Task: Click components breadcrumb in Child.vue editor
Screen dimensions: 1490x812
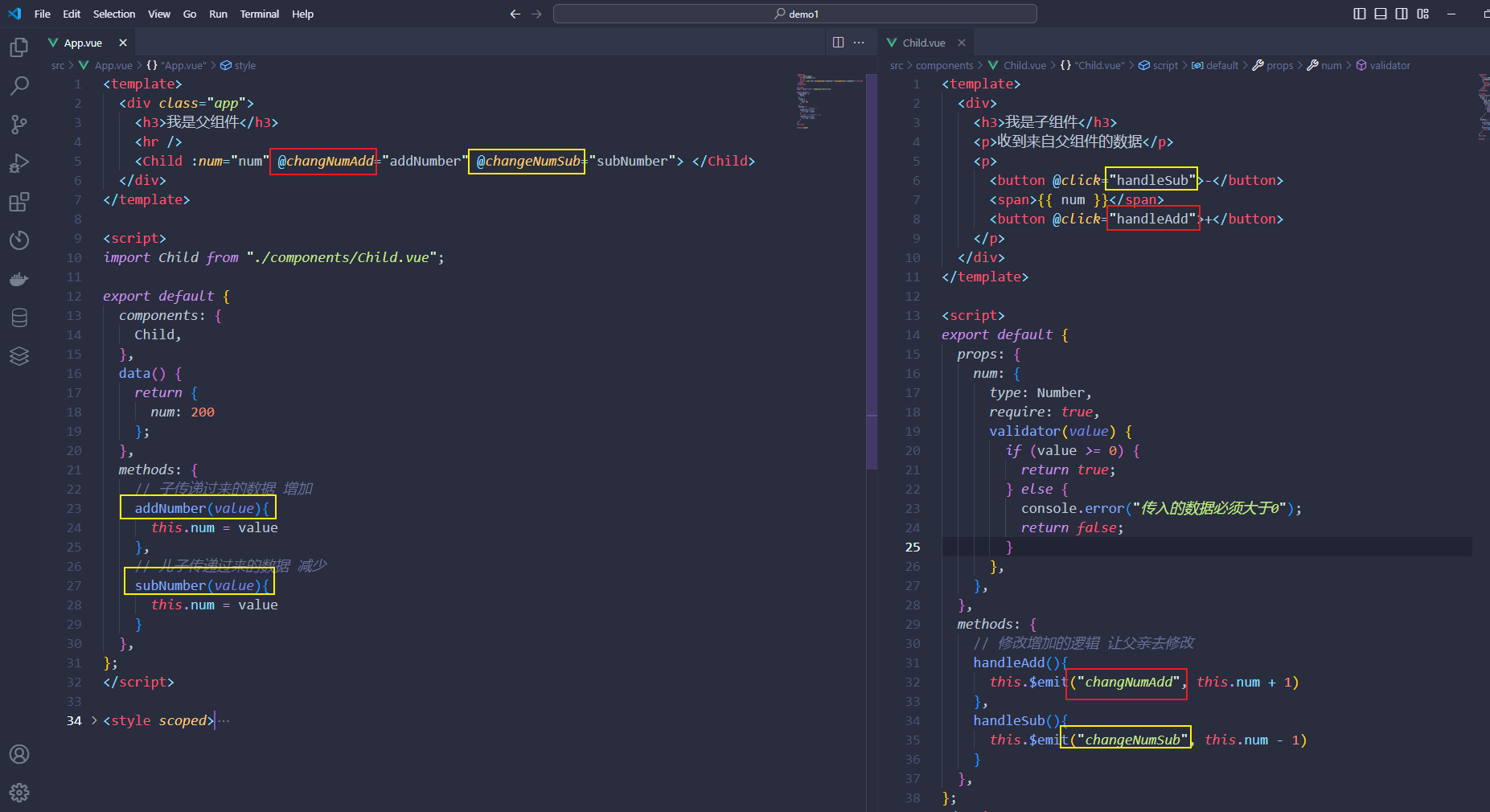Action: click(944, 65)
